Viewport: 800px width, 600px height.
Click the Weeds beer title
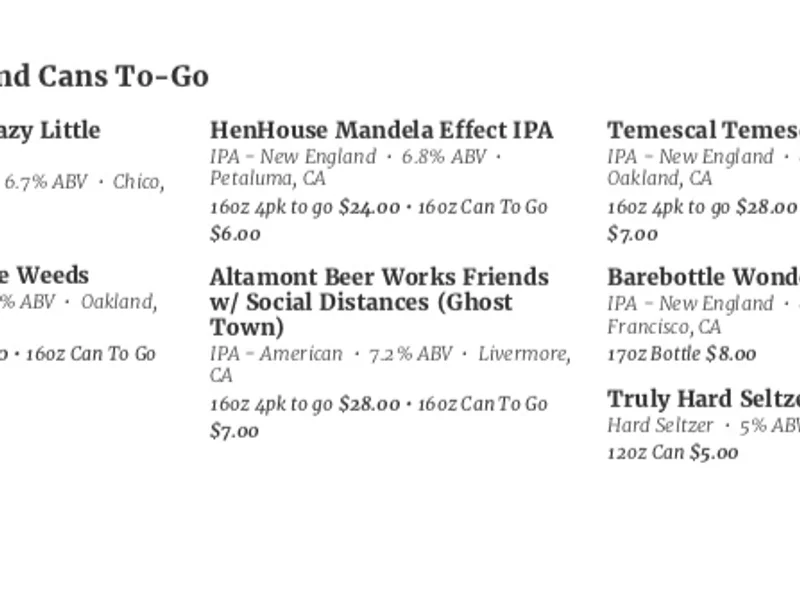[44, 276]
